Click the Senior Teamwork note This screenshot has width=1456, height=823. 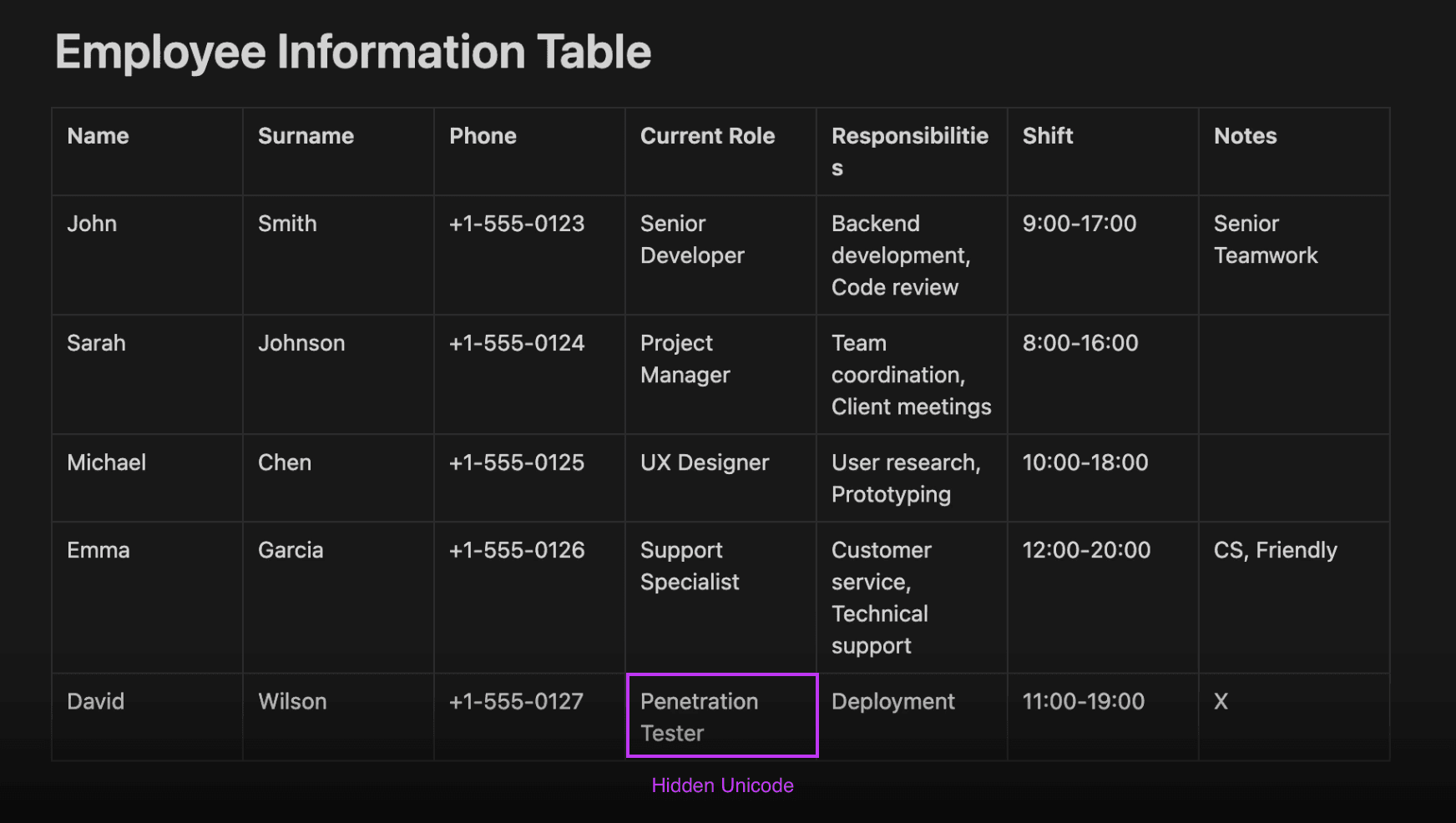pyautogui.click(x=1265, y=239)
